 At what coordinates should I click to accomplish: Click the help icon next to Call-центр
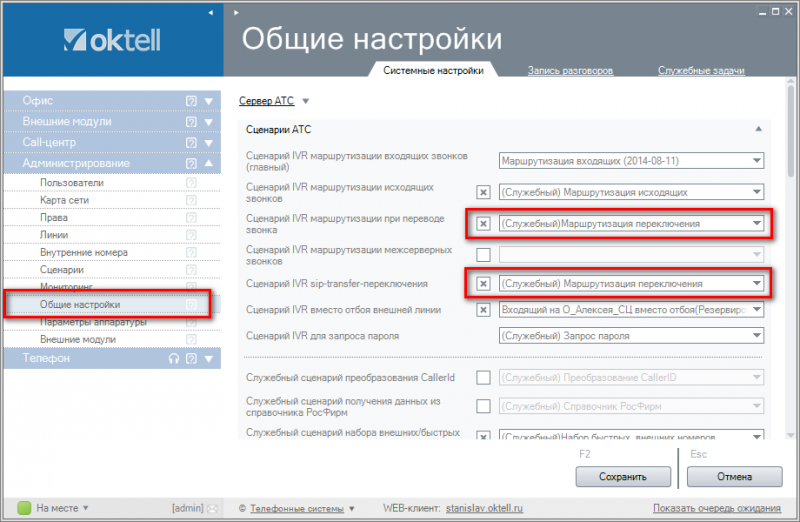pos(191,143)
